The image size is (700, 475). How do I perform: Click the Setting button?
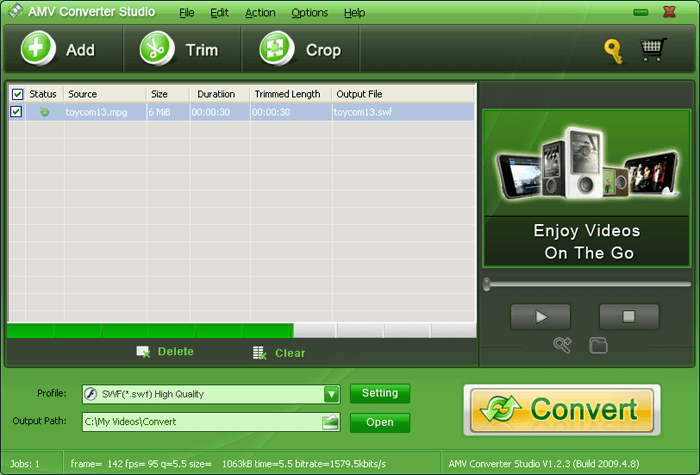[x=380, y=393]
